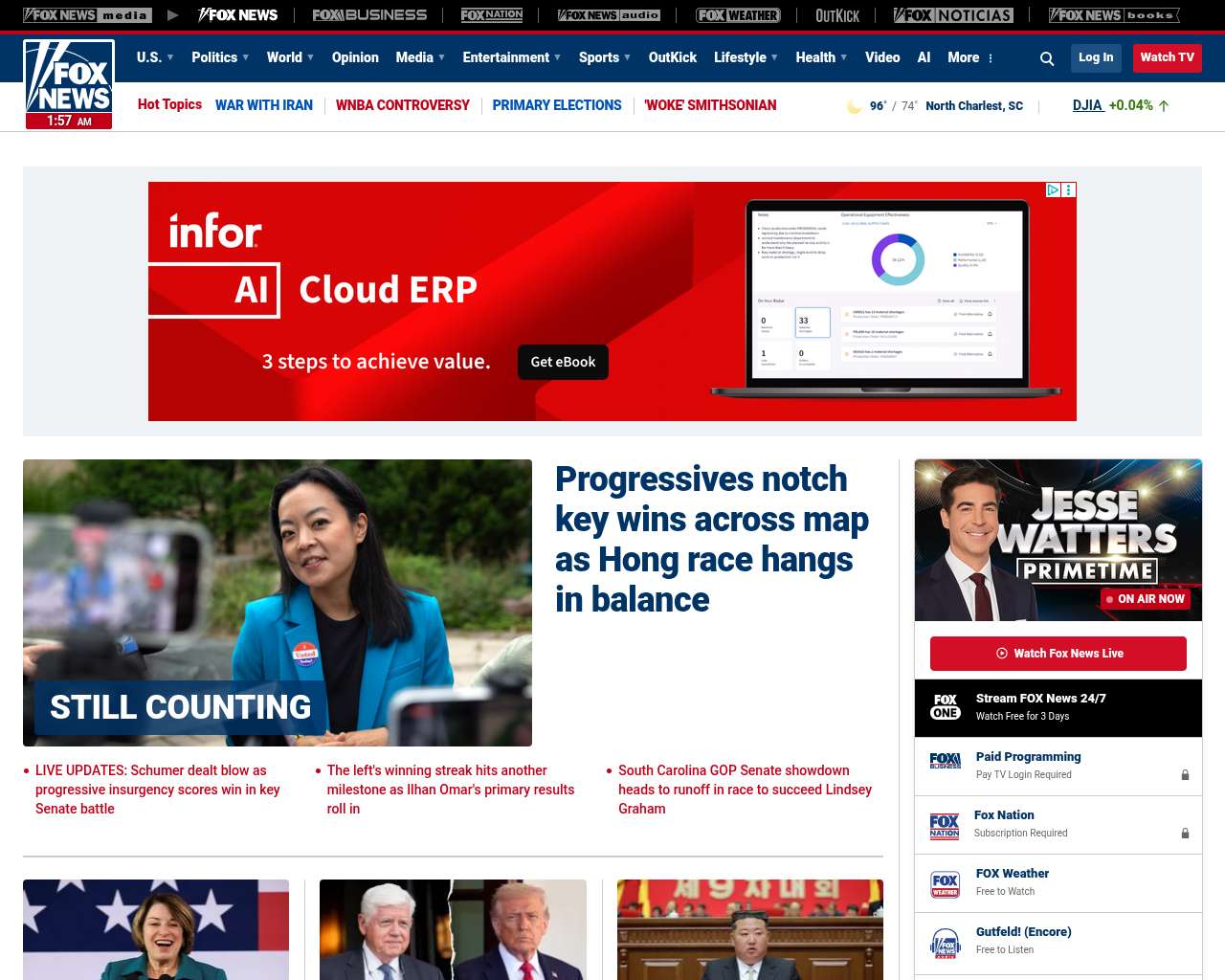Select the Primary Elections hot topic
The width and height of the screenshot is (1225, 980).
[557, 105]
